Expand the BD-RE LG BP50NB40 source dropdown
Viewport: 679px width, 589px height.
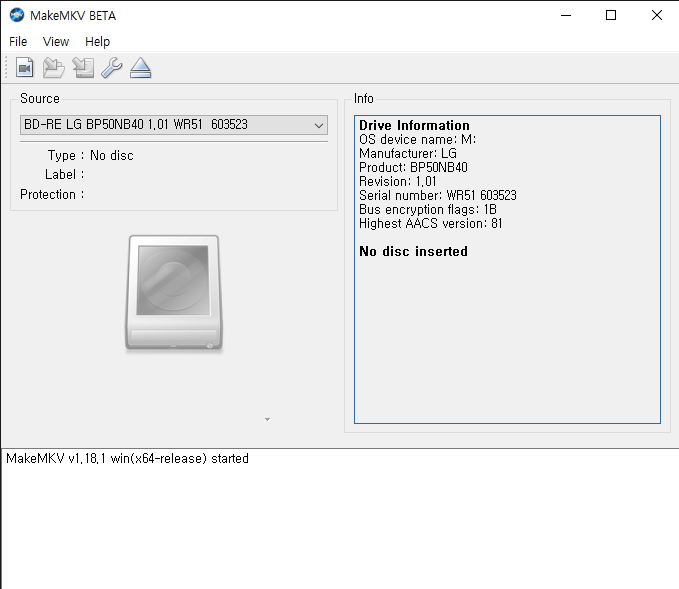coord(174,125)
